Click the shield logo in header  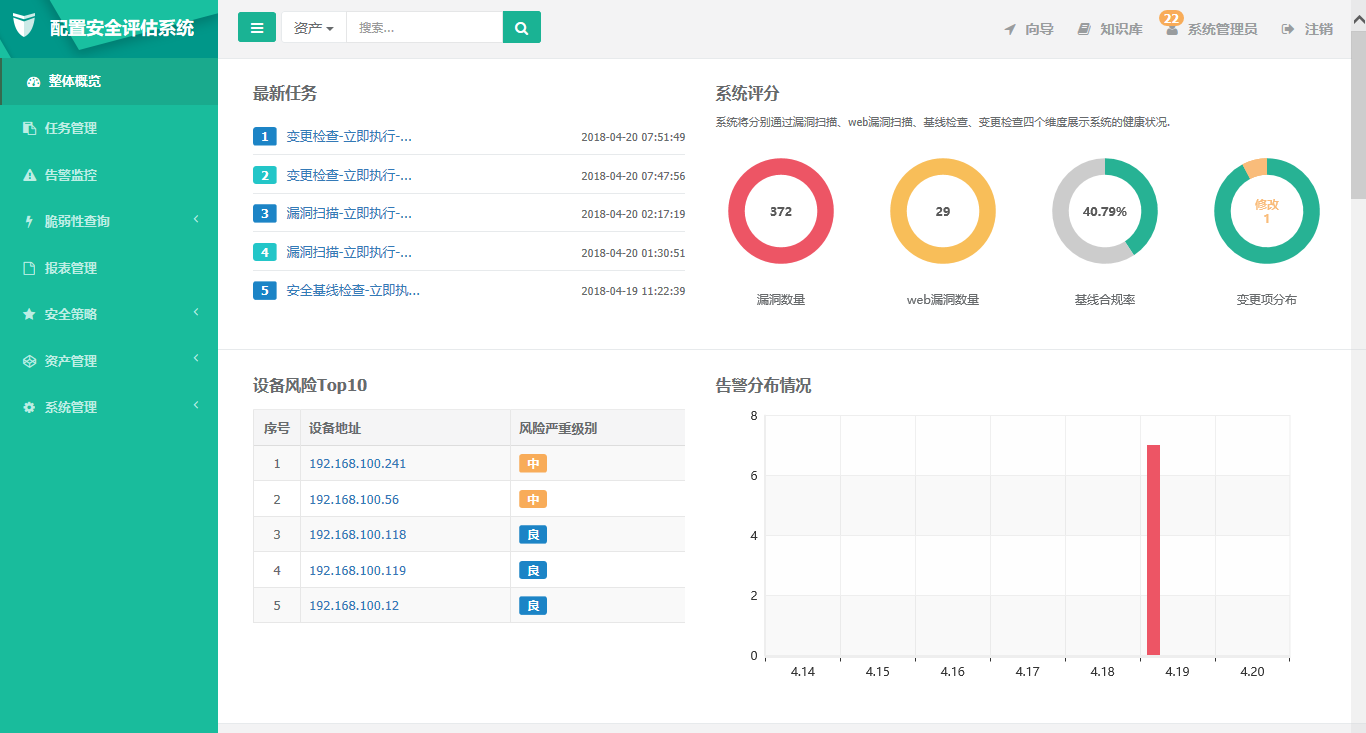coord(24,26)
